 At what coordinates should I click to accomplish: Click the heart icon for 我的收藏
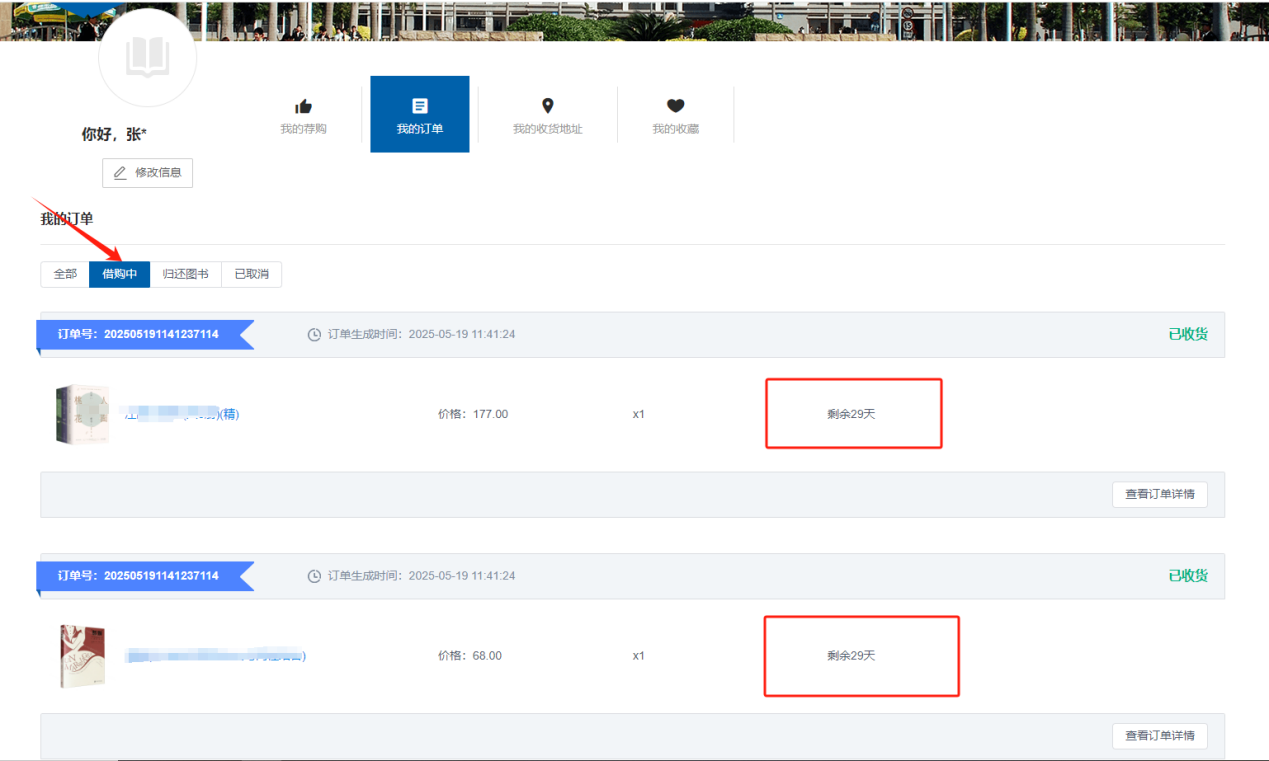[x=675, y=106]
